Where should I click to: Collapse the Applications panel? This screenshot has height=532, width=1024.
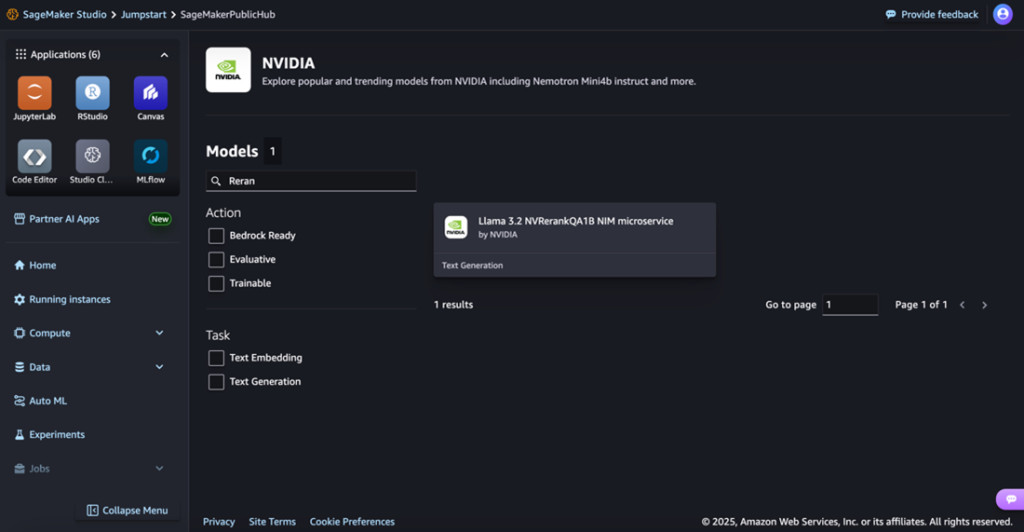[x=165, y=55]
